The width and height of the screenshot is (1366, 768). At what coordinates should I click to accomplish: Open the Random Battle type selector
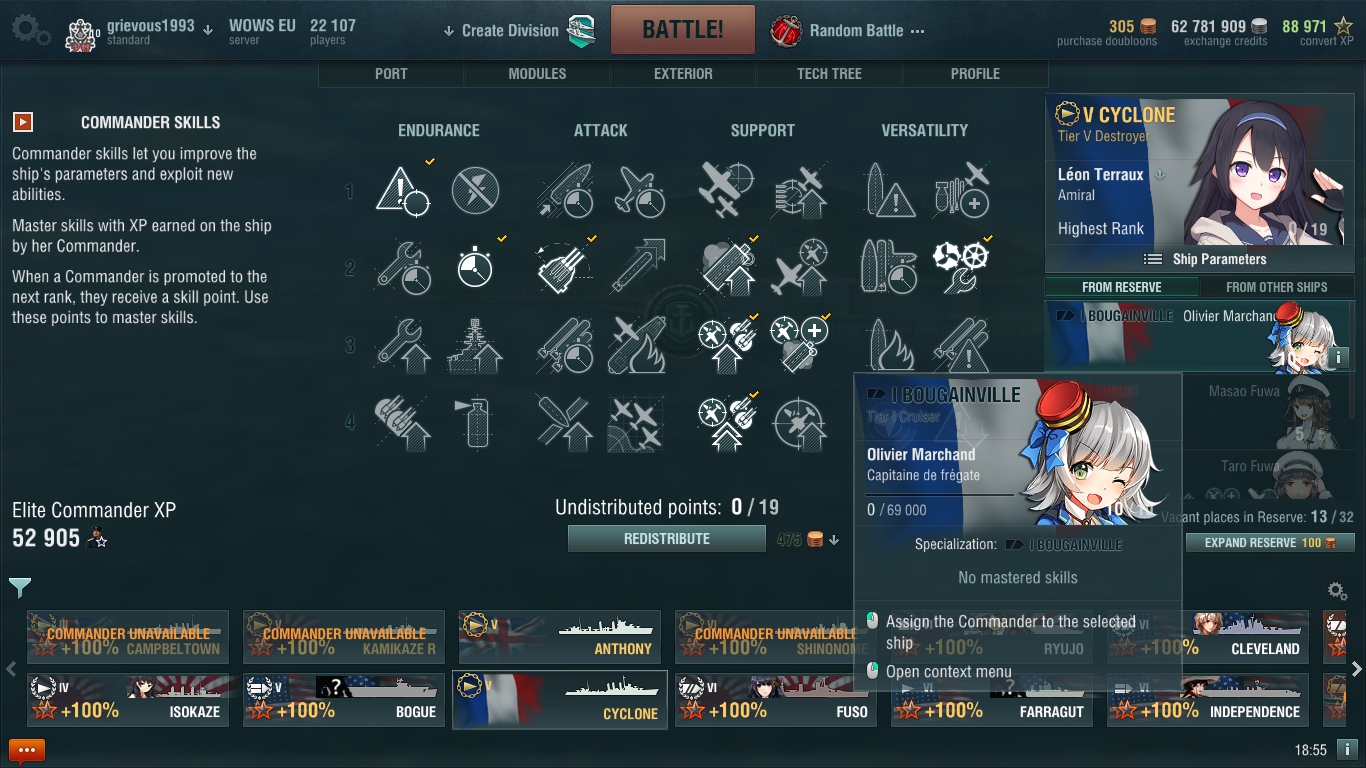click(848, 31)
